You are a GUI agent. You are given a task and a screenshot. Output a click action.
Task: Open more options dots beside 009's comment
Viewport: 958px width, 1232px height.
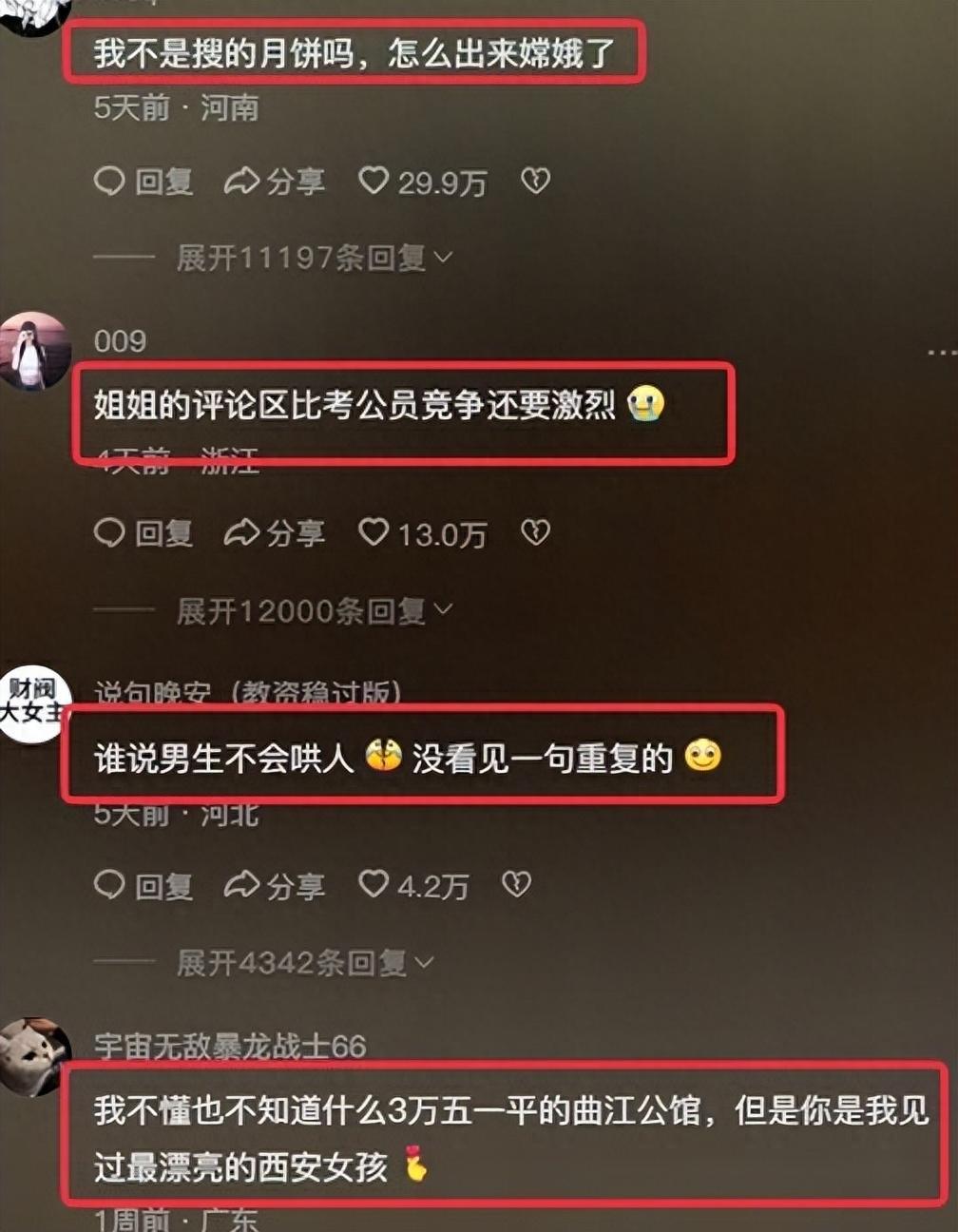coord(942,353)
